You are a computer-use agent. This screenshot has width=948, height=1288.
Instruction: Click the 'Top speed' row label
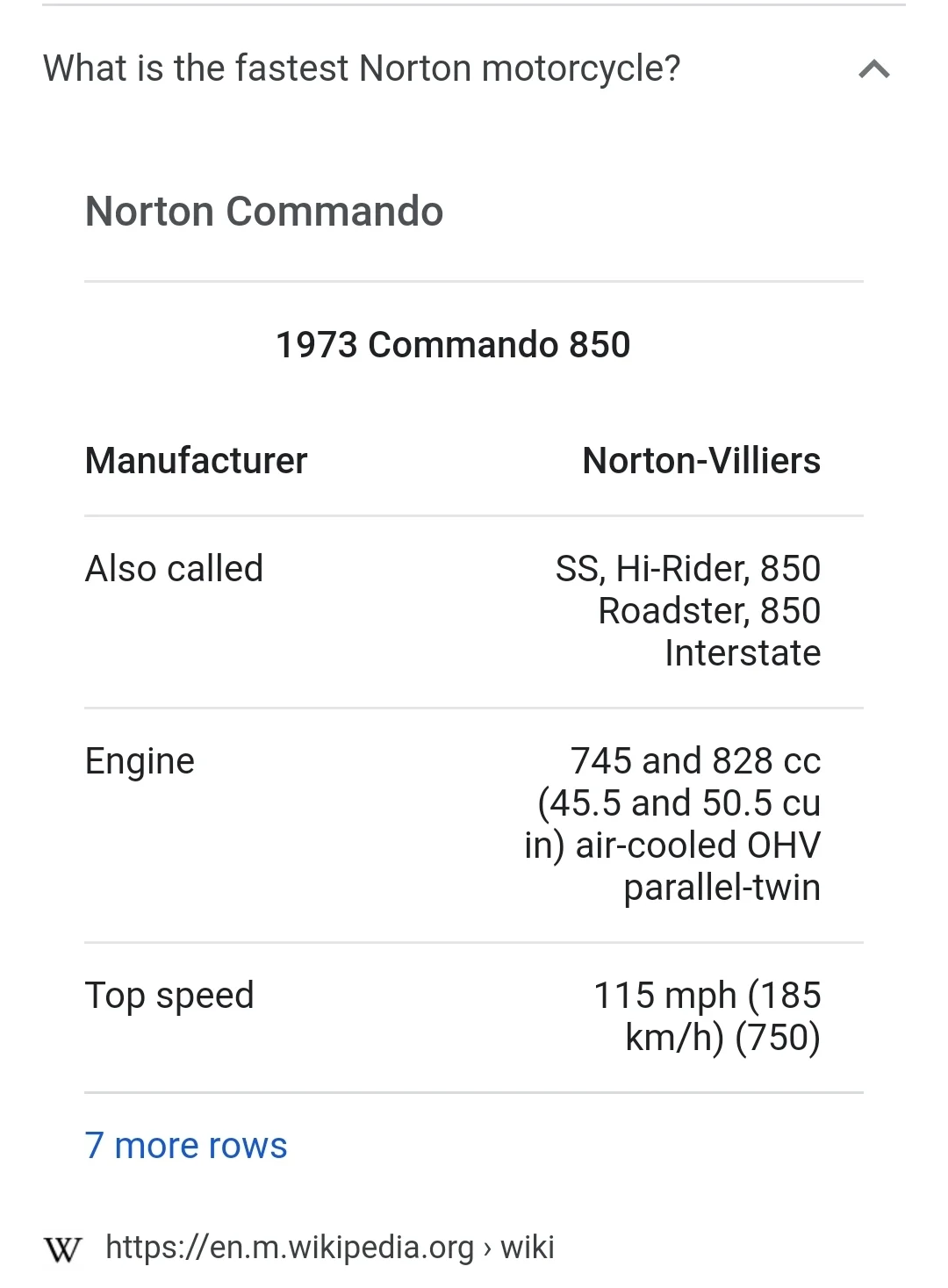(169, 996)
